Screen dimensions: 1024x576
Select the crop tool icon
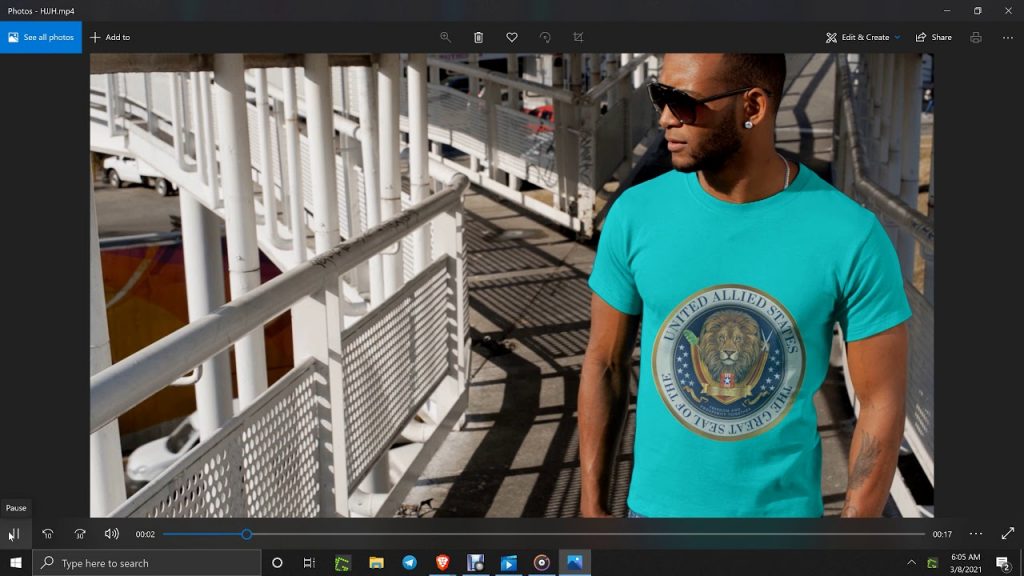click(578, 37)
